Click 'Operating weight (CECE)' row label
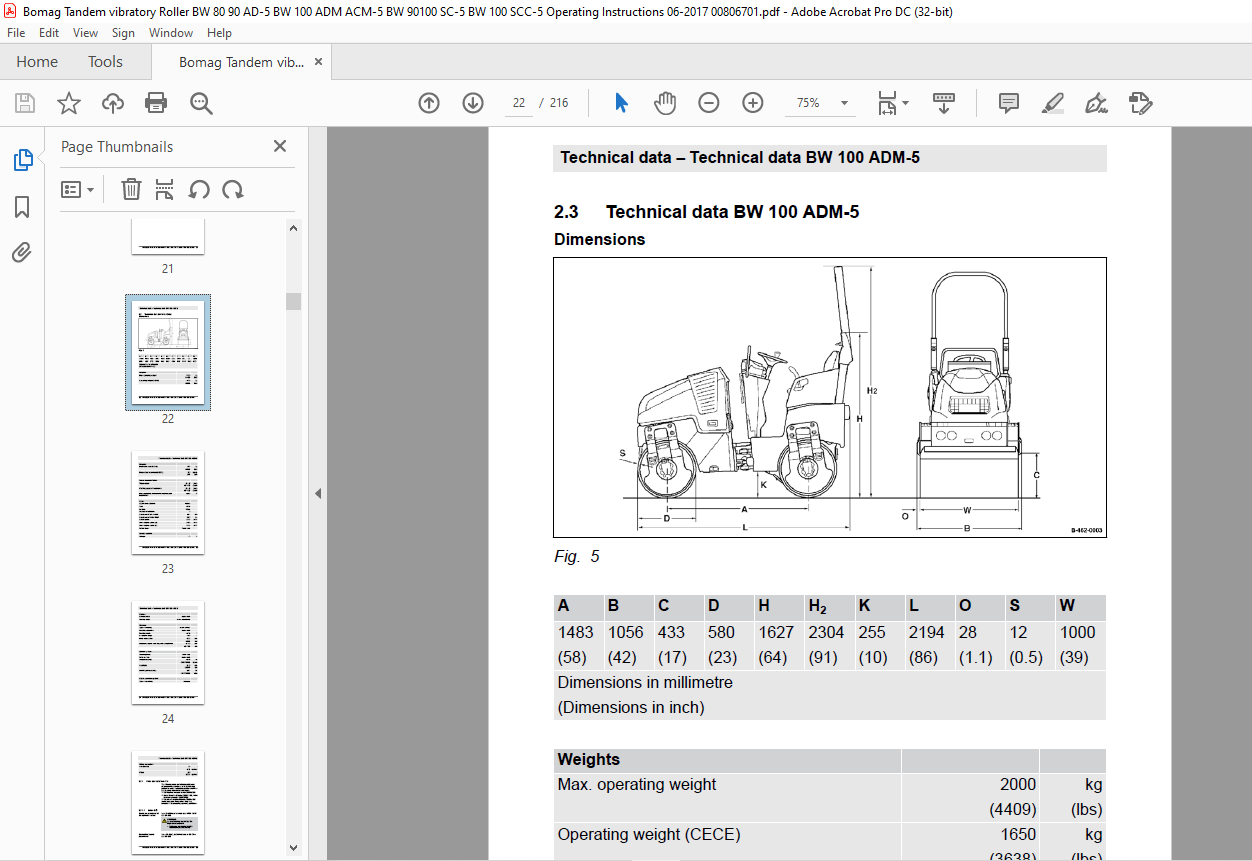Viewport: 1252px width, 861px height. [649, 834]
